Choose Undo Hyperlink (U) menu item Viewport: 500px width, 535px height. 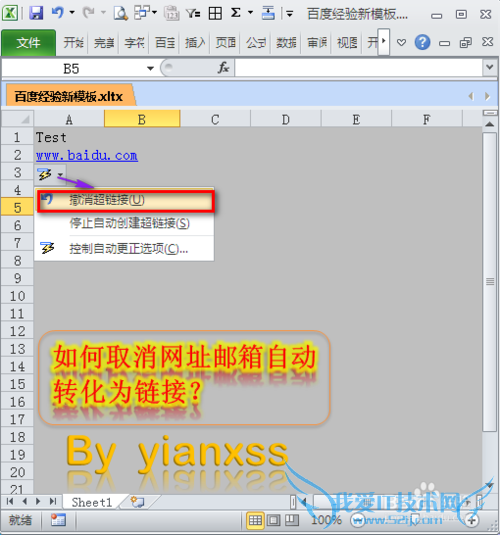click(126, 200)
